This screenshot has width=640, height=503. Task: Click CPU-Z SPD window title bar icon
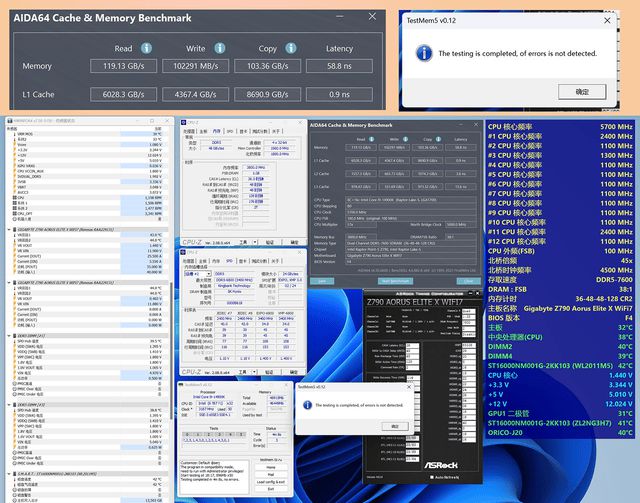[x=184, y=252]
